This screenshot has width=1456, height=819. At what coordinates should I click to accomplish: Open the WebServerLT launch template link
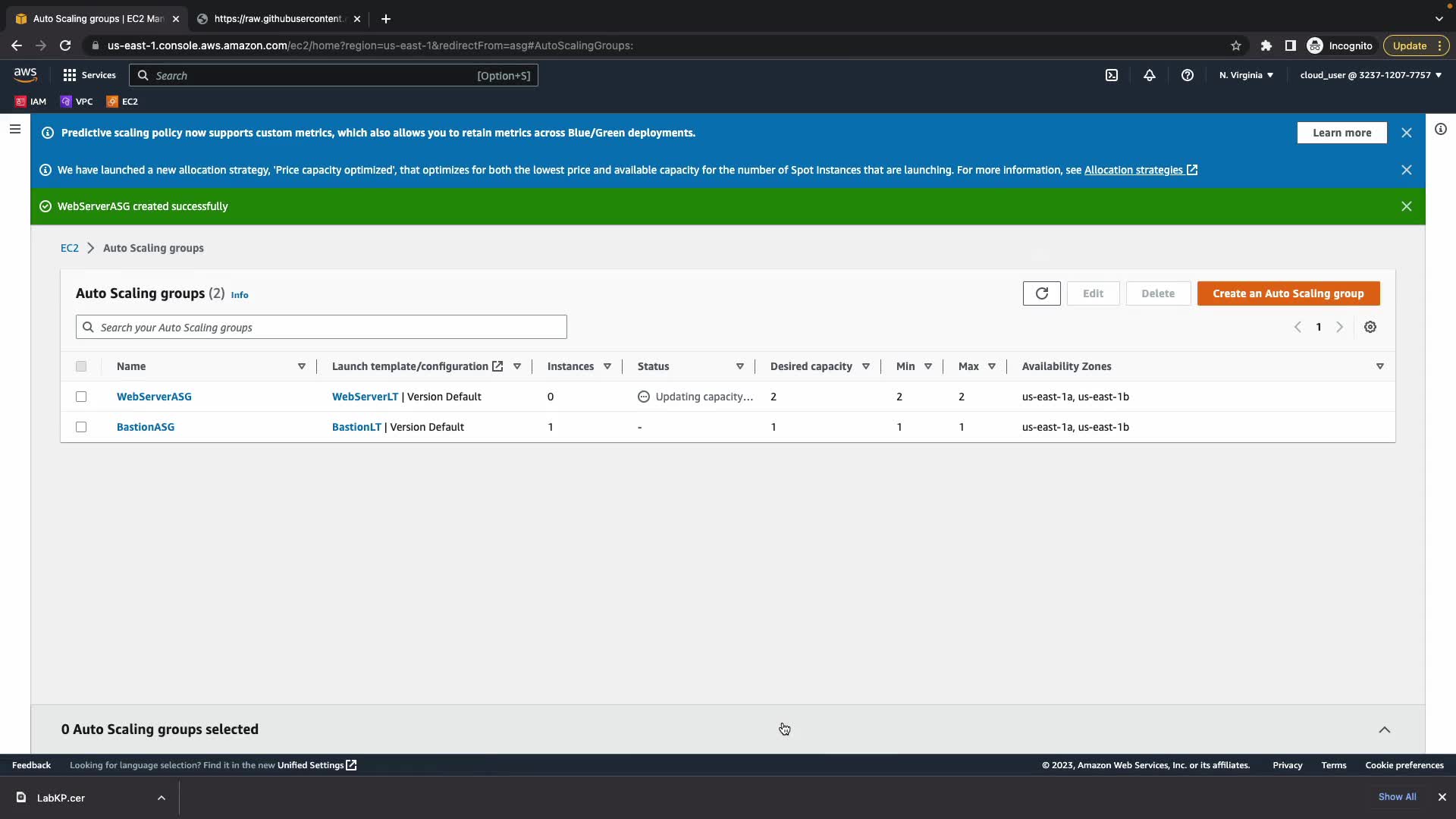click(365, 397)
